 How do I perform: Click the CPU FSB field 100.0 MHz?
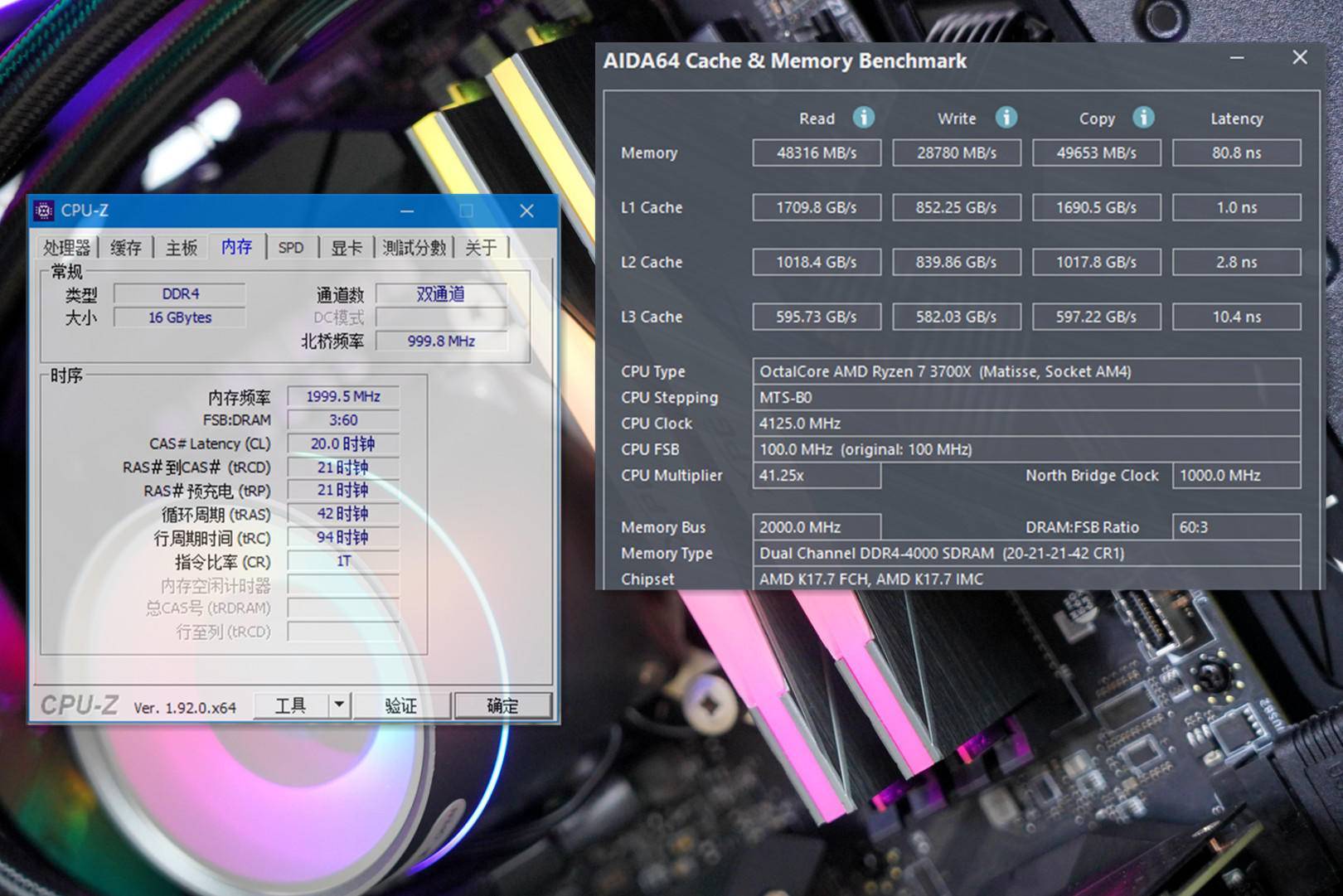tap(1026, 449)
